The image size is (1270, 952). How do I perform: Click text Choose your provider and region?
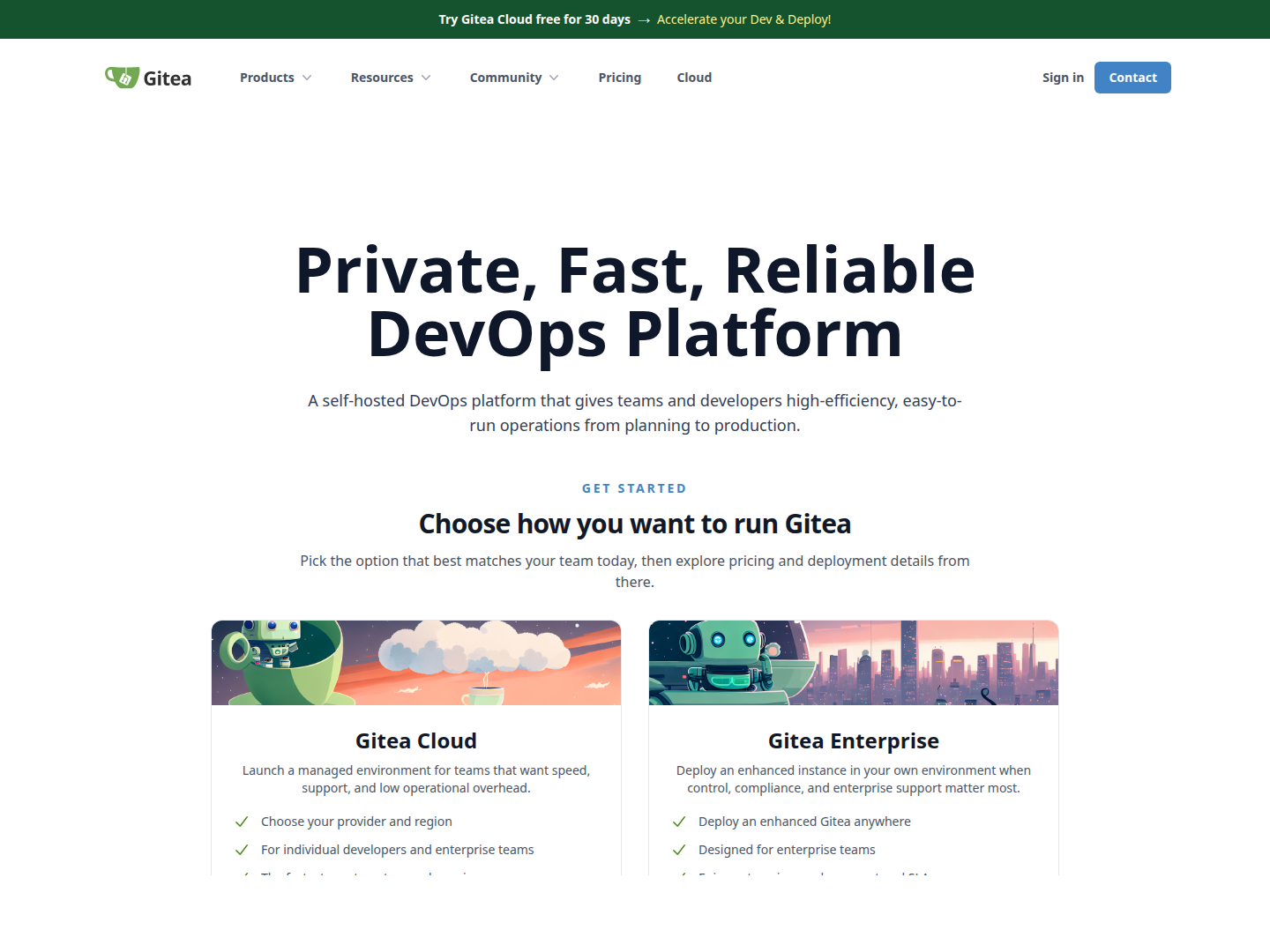356,822
